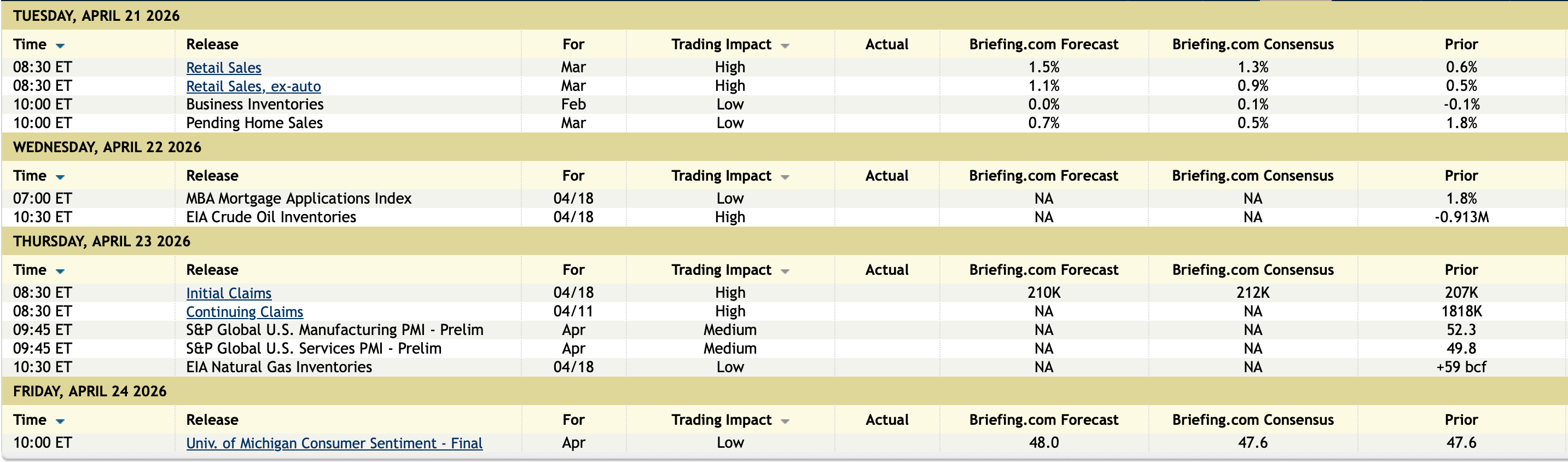1568x462 pixels.
Task: Click the Pending Home Sales release name
Action: pos(254,123)
